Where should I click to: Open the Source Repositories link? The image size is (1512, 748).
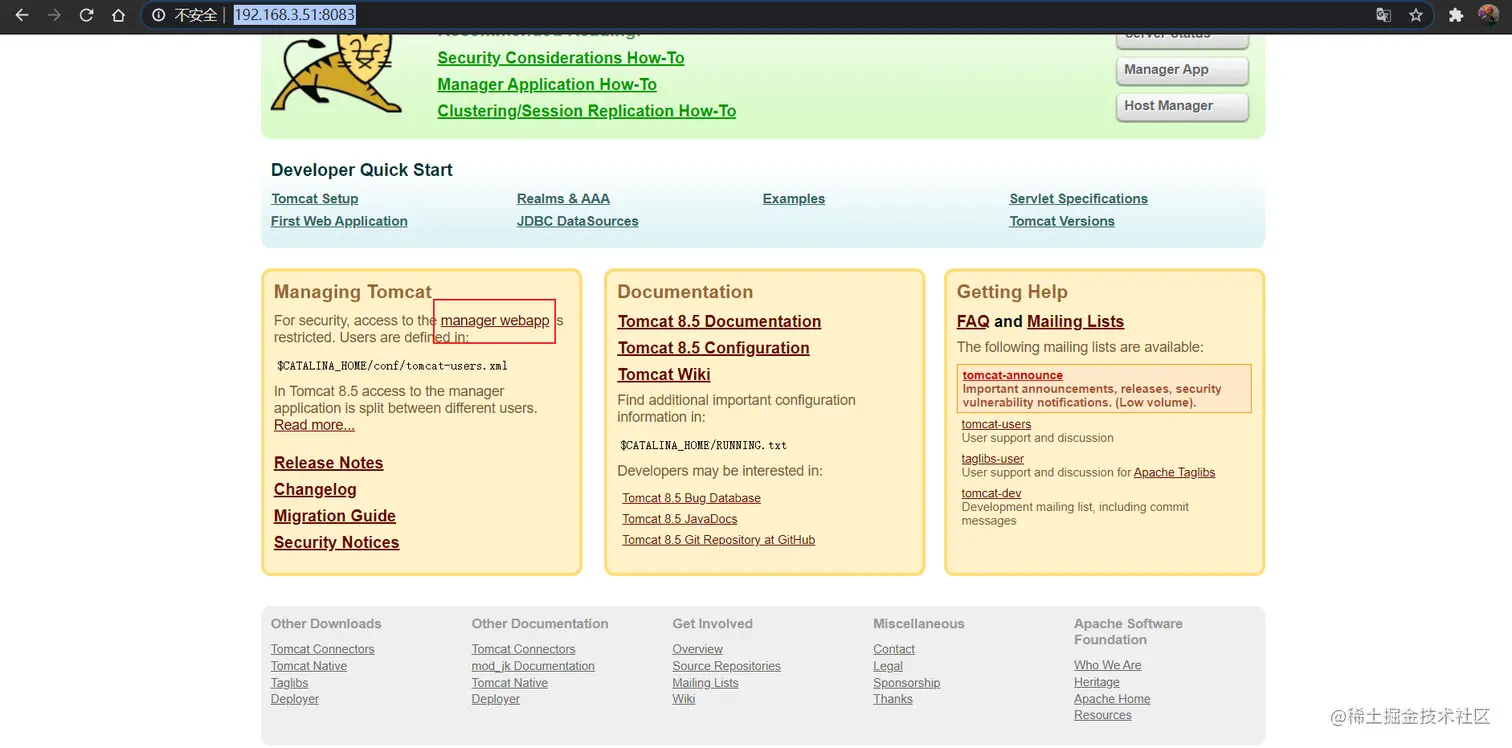coord(727,666)
